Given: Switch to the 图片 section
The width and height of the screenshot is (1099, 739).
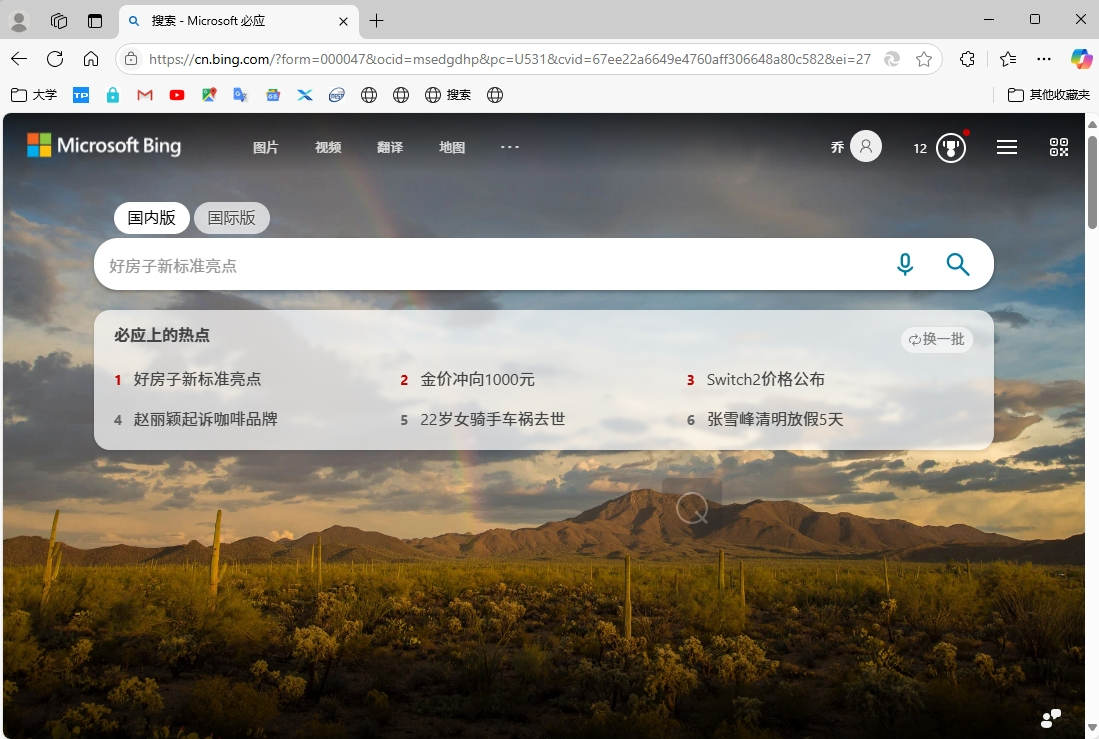Looking at the screenshot, I should pyautogui.click(x=265, y=147).
